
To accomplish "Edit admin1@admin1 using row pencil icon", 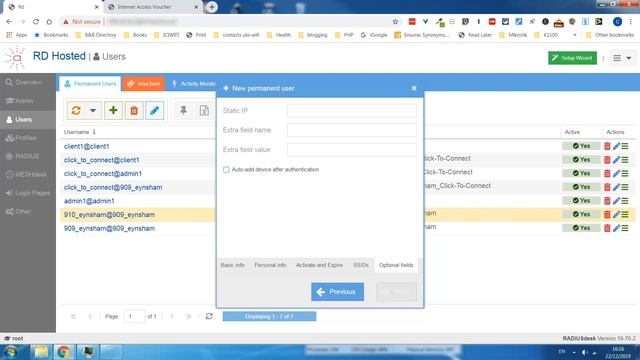I will coord(616,201).
